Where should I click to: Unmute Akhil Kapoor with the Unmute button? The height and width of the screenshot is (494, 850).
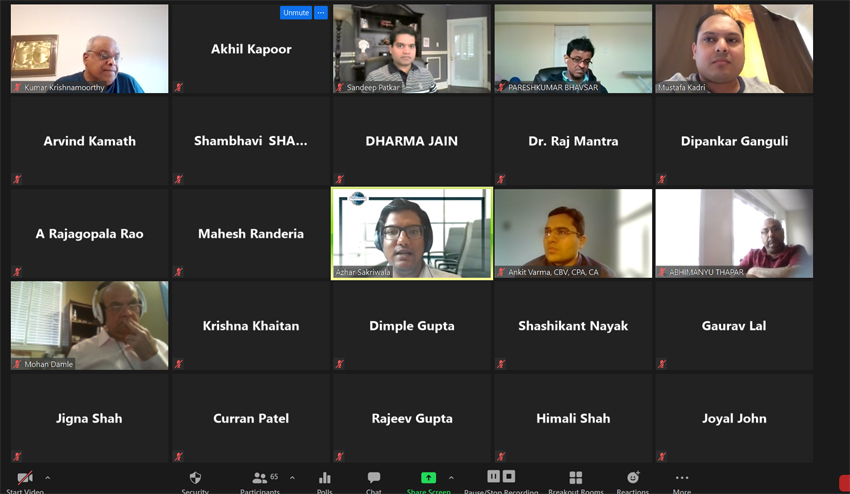[x=296, y=12]
